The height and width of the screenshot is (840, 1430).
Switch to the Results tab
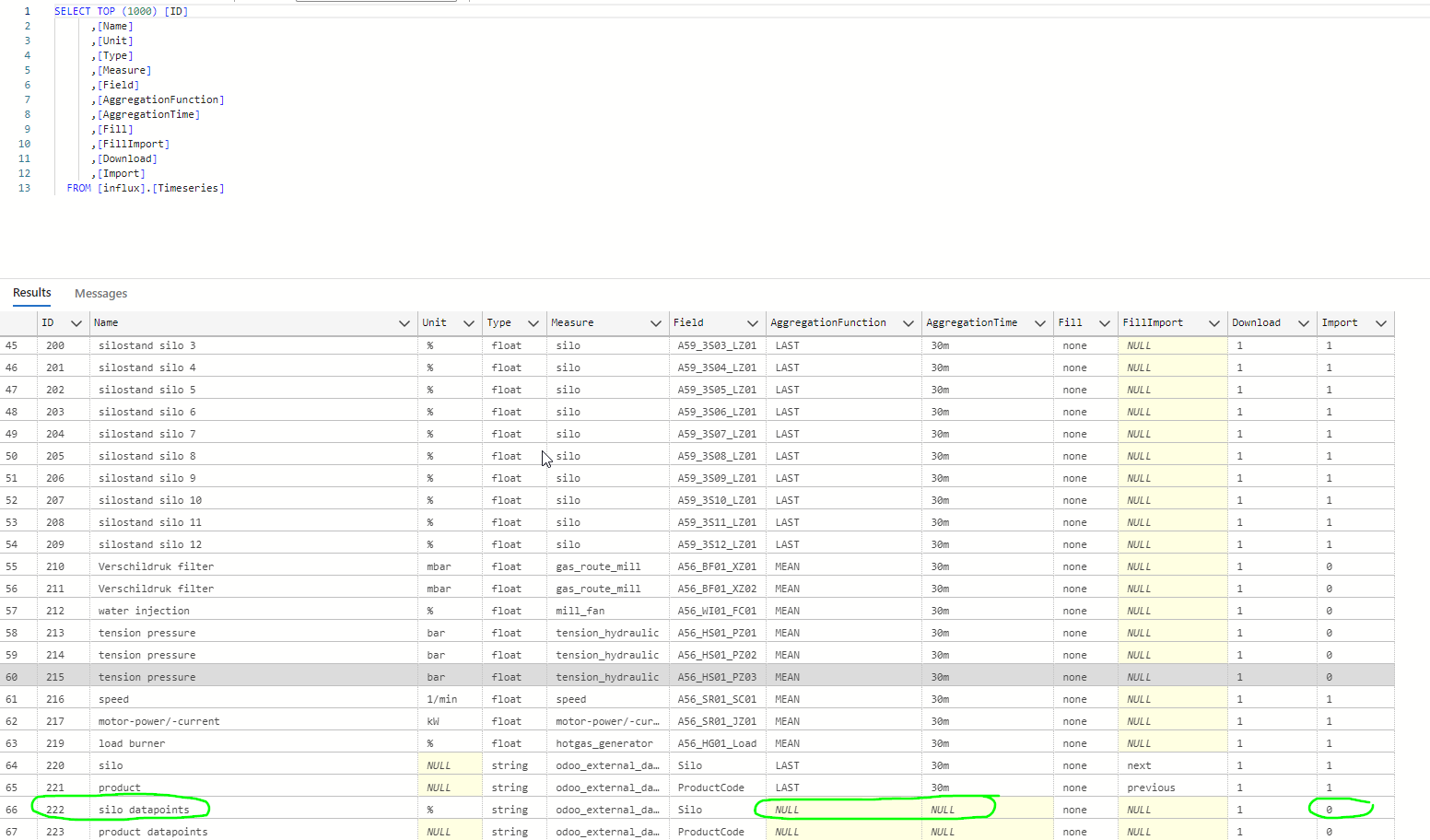(32, 293)
